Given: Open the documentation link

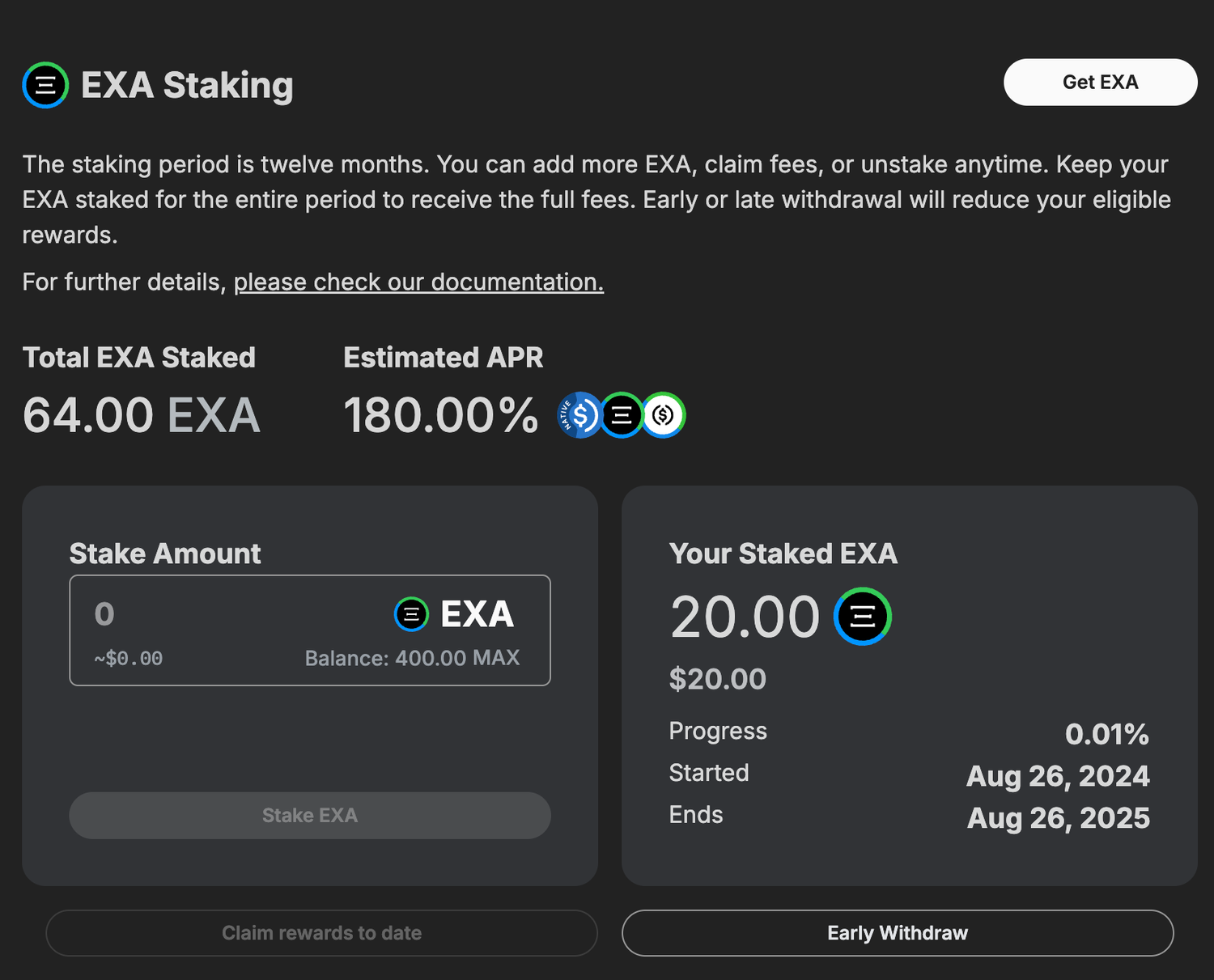Looking at the screenshot, I should (x=418, y=282).
